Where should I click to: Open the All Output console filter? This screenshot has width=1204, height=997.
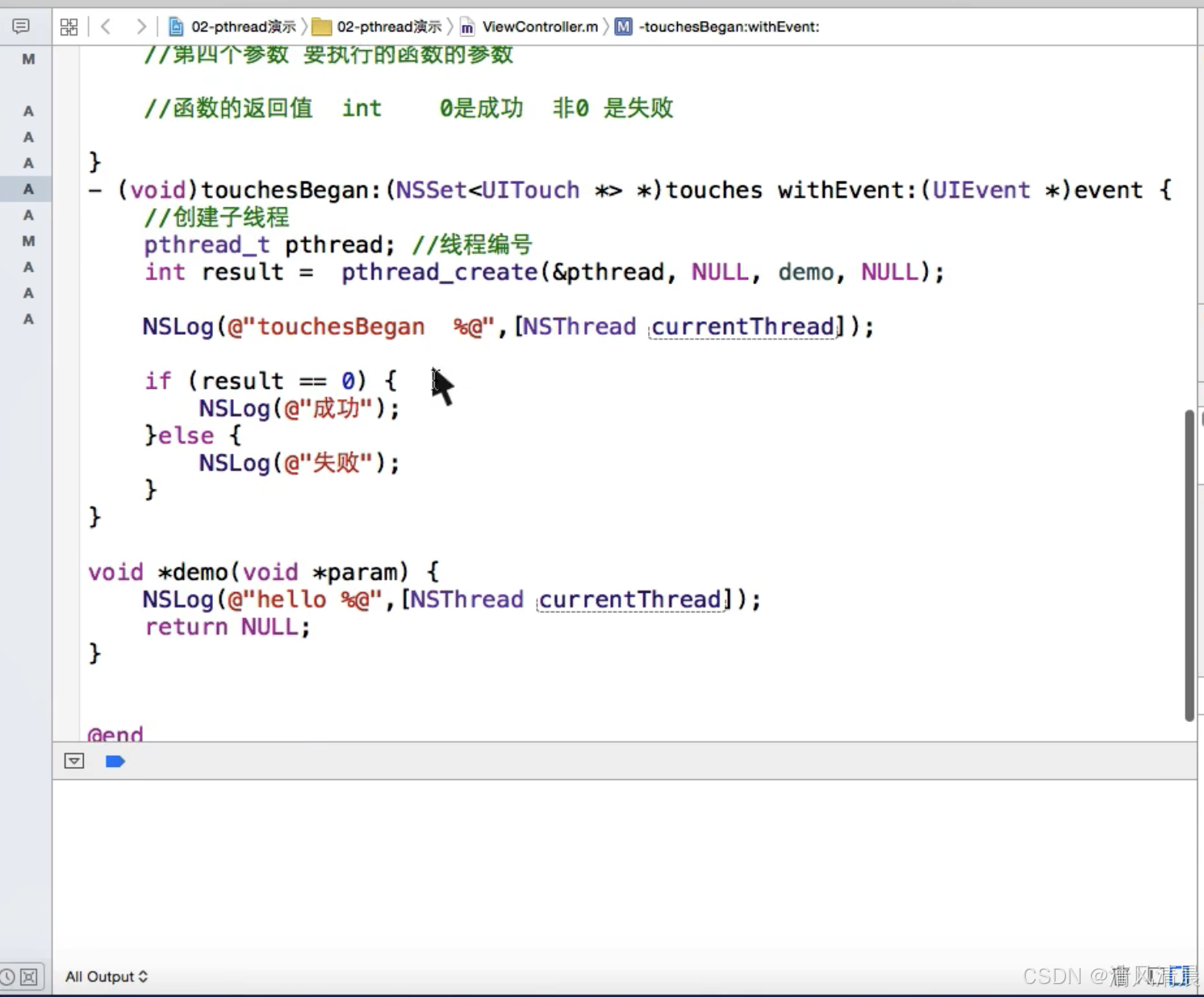coord(107,977)
